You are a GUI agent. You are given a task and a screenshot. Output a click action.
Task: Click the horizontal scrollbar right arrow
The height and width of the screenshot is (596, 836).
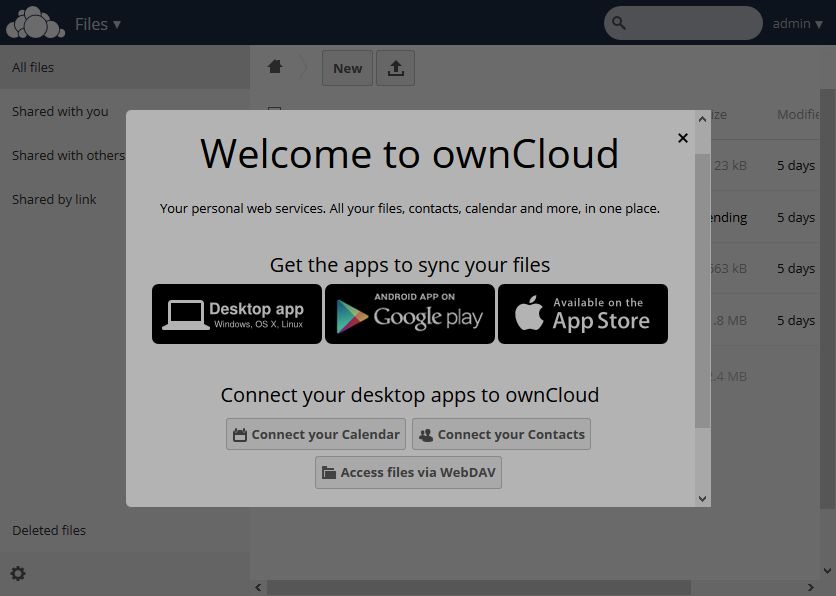[x=810, y=587]
